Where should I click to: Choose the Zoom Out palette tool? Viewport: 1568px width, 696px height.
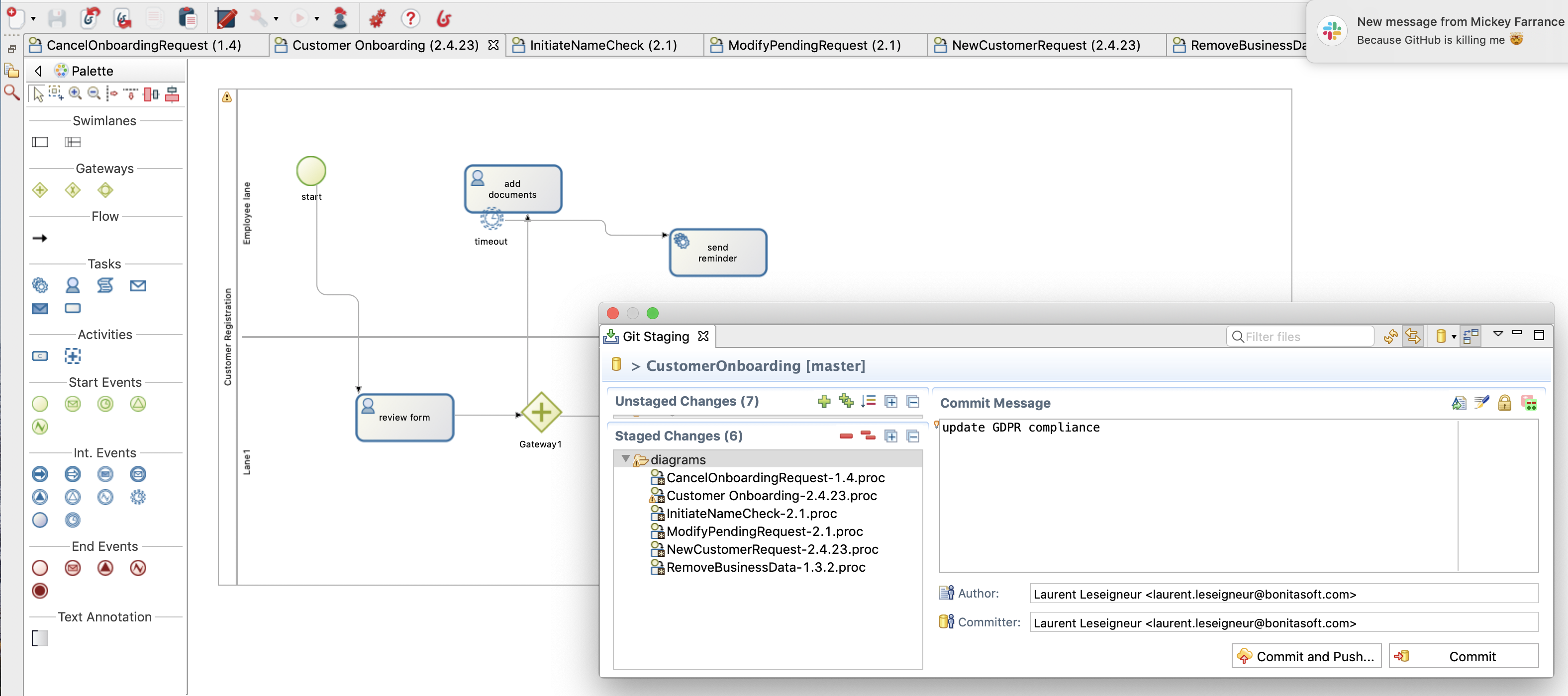(94, 93)
